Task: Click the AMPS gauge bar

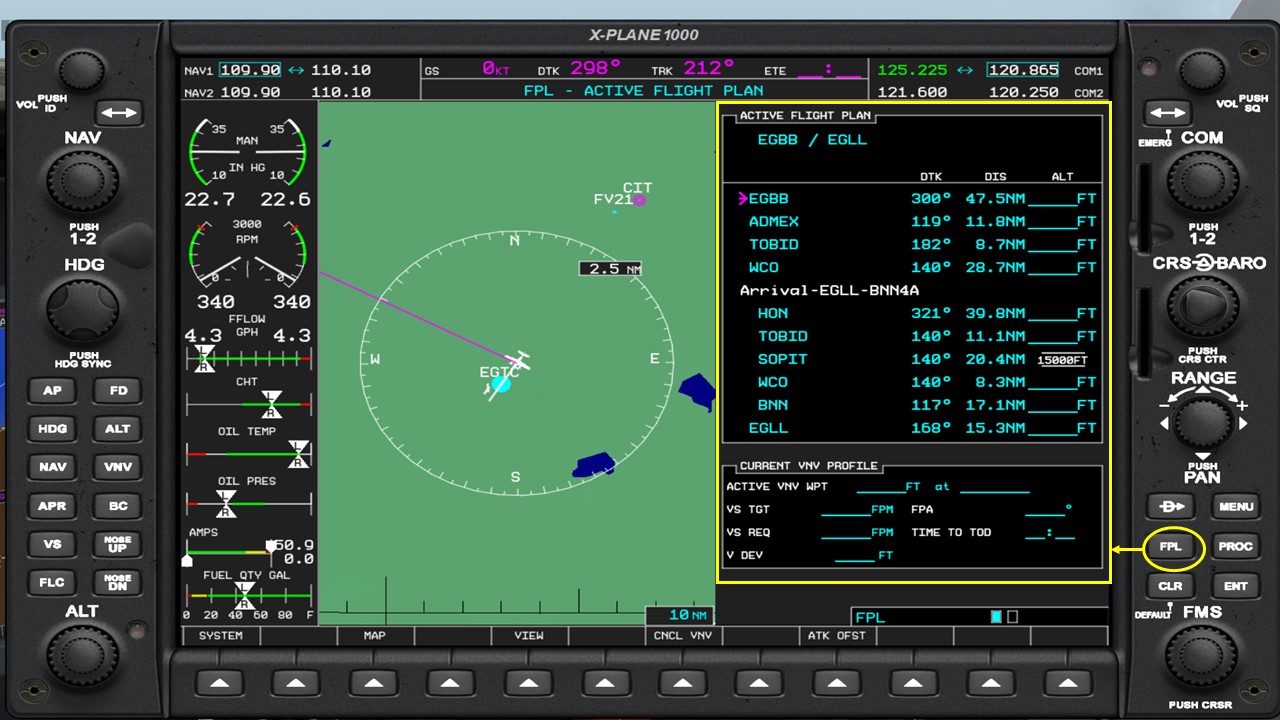Action: point(230,552)
